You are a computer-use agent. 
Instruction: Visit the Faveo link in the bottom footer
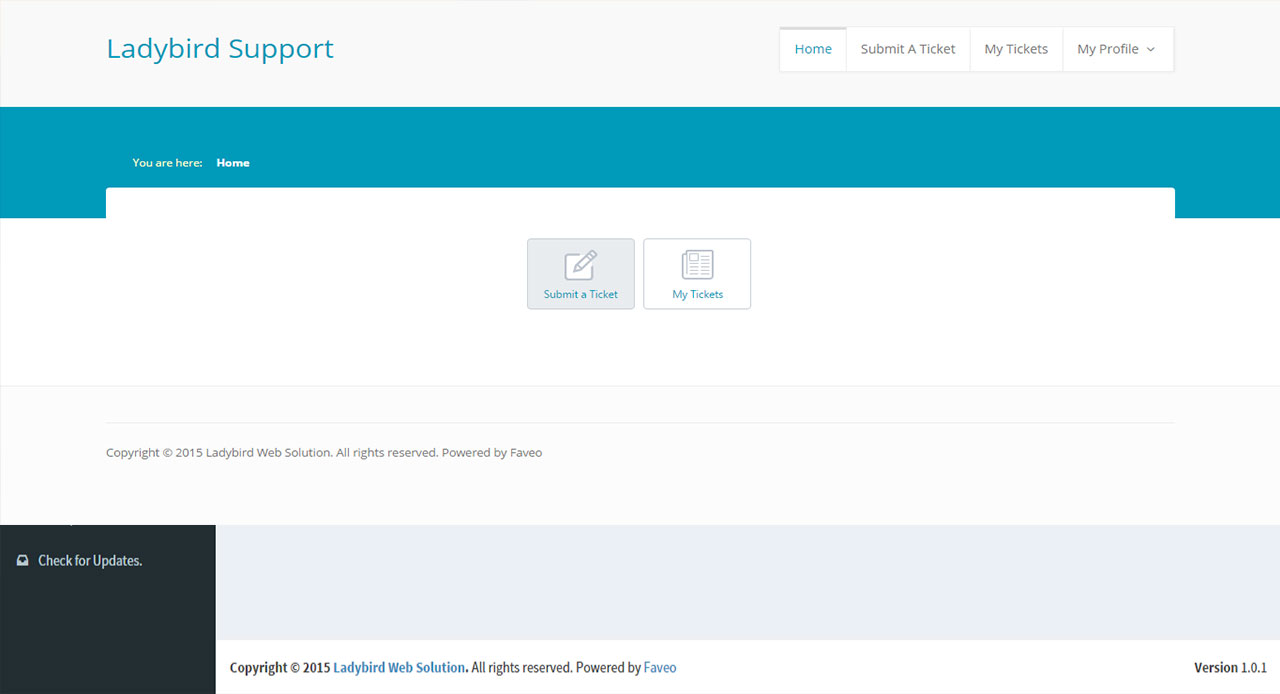(659, 667)
